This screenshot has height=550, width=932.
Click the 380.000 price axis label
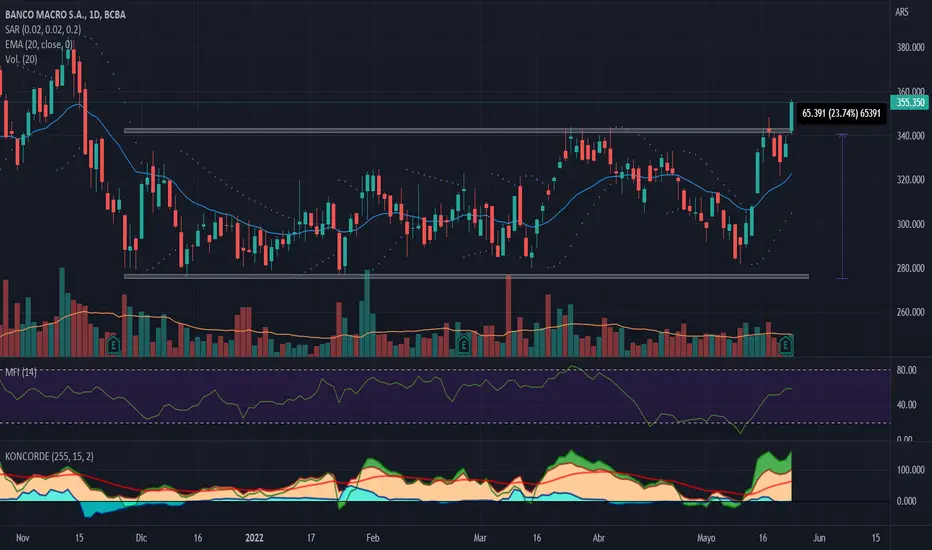911,48
